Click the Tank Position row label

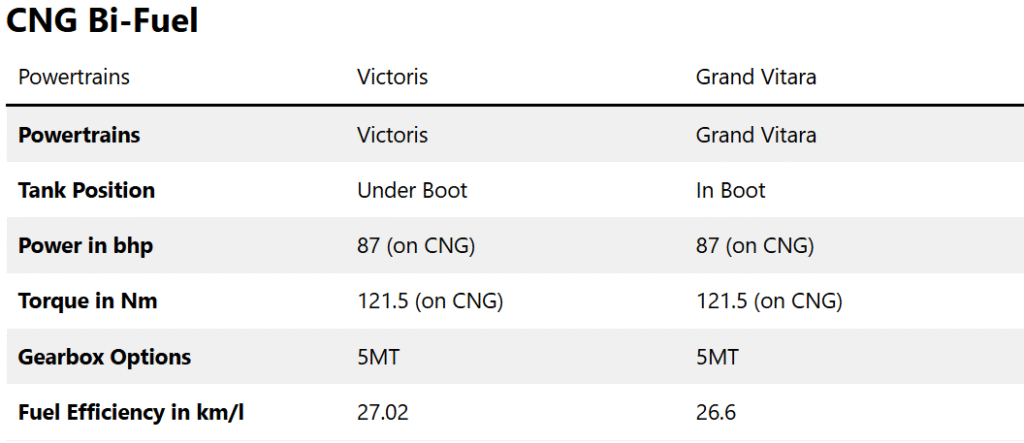87,191
